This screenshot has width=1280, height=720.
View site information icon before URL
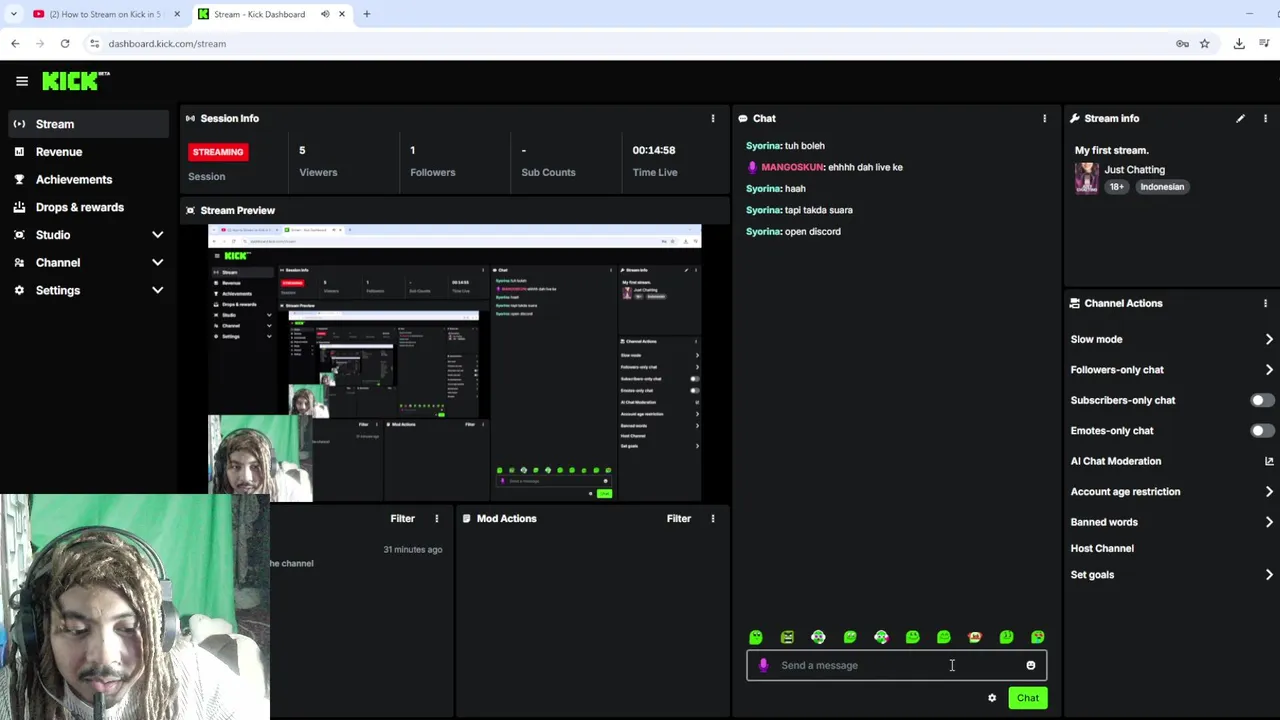click(x=94, y=43)
